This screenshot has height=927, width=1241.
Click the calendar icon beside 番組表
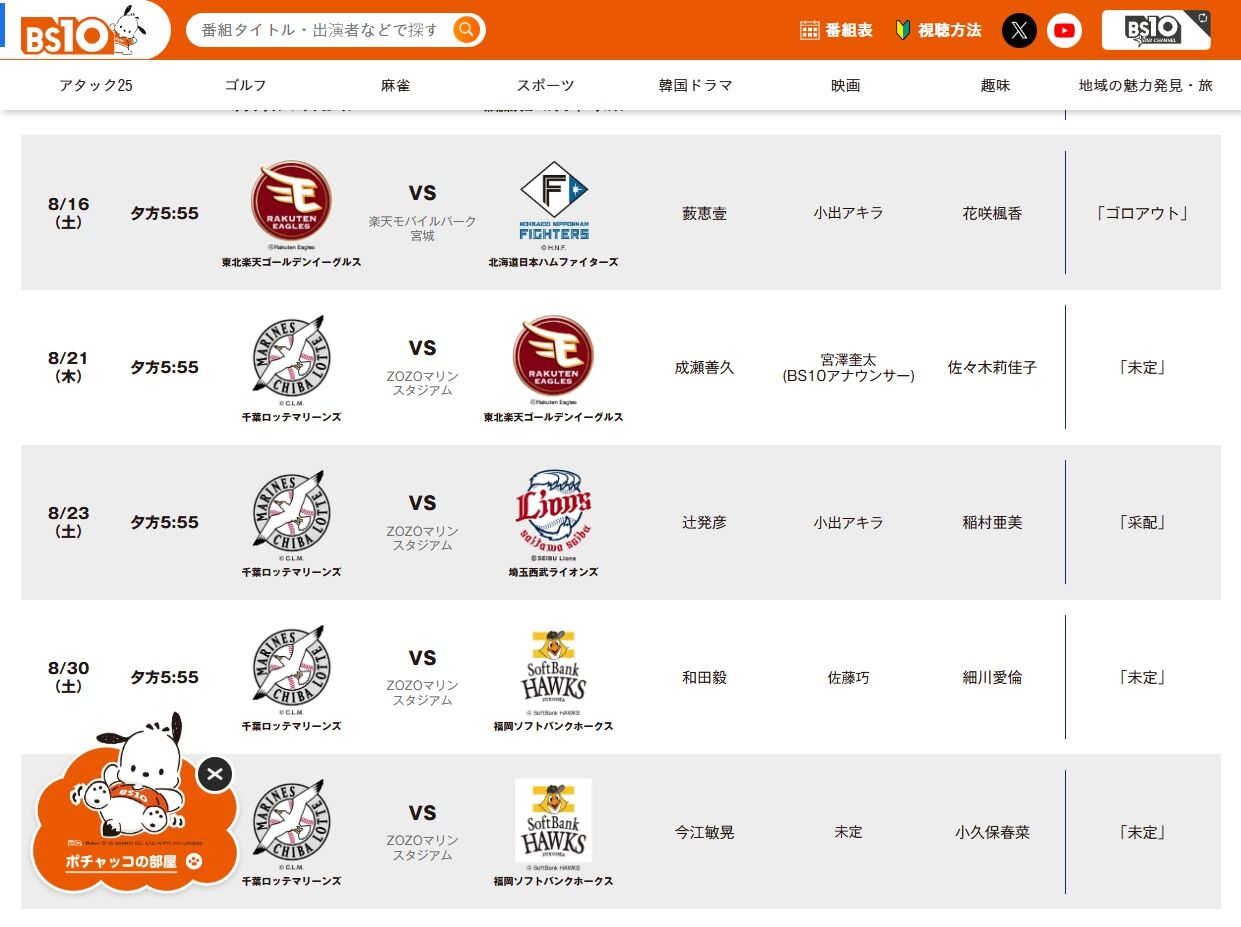[810, 30]
